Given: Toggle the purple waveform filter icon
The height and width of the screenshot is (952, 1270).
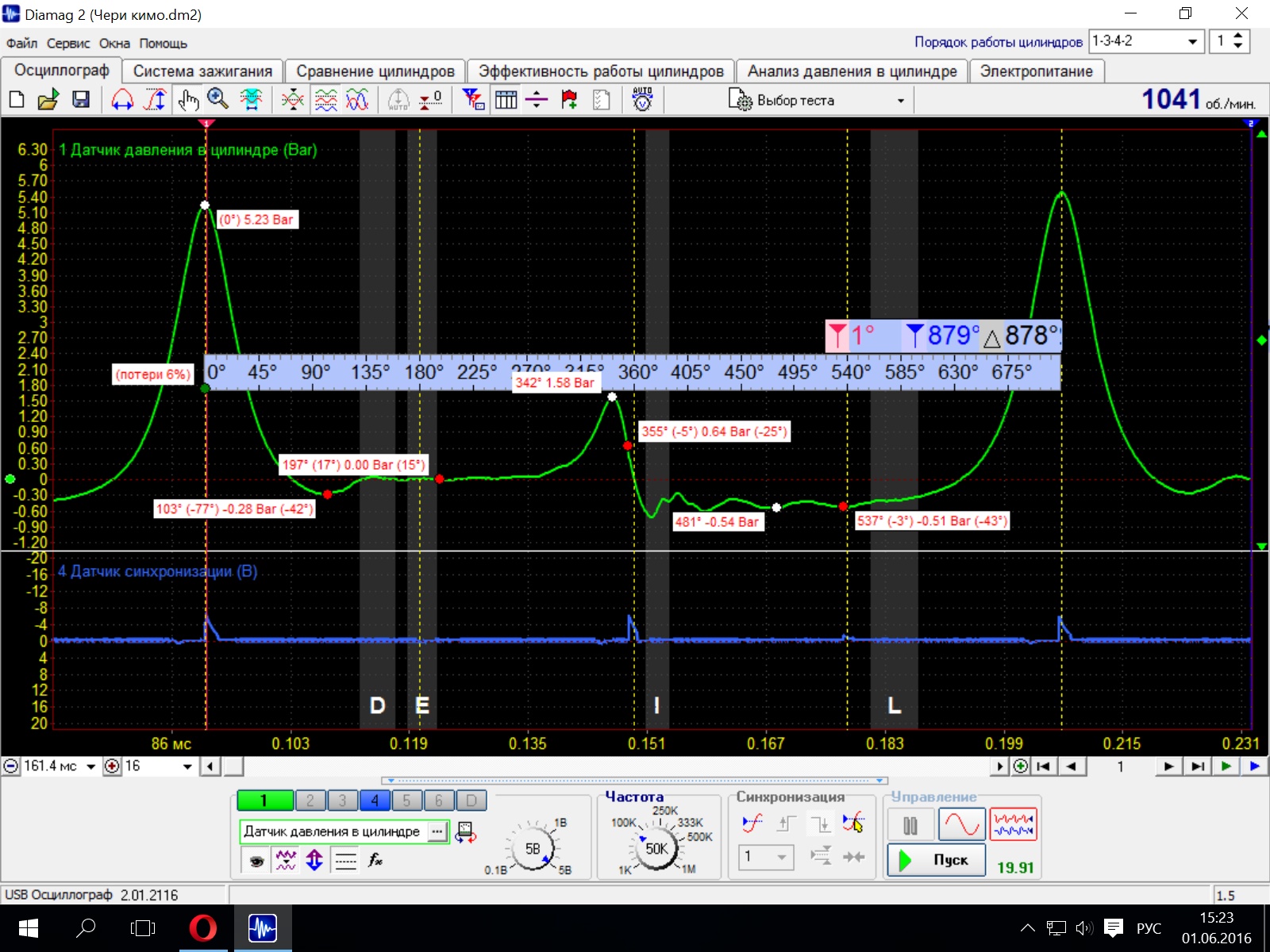Looking at the screenshot, I should click(285, 860).
